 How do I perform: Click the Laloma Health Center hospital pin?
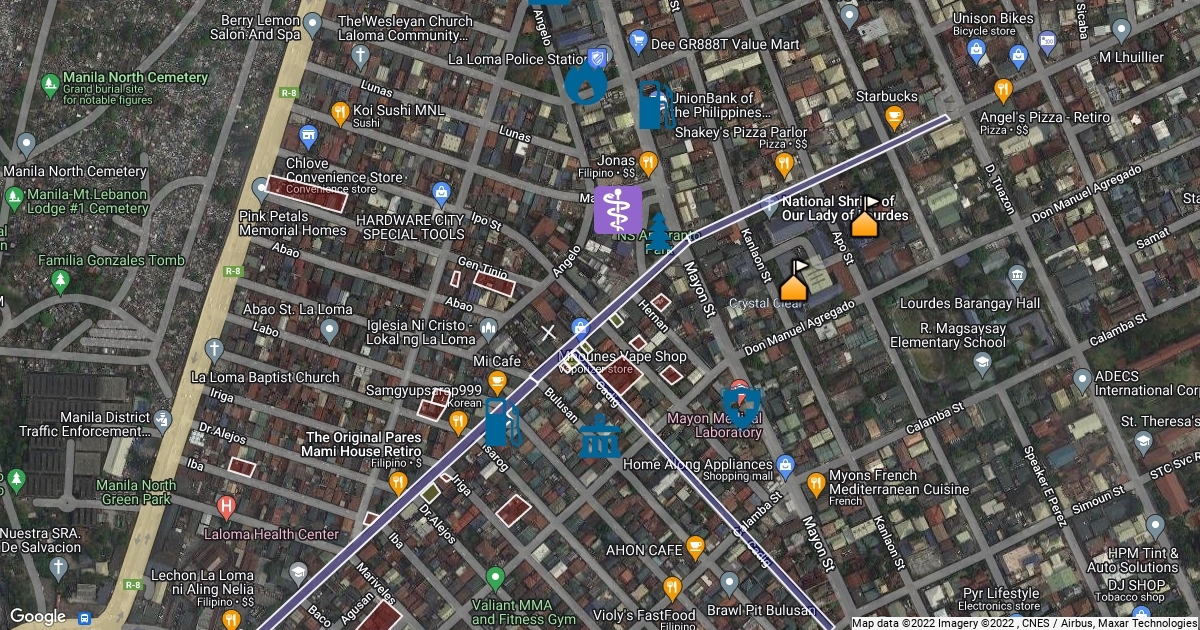tap(227, 506)
